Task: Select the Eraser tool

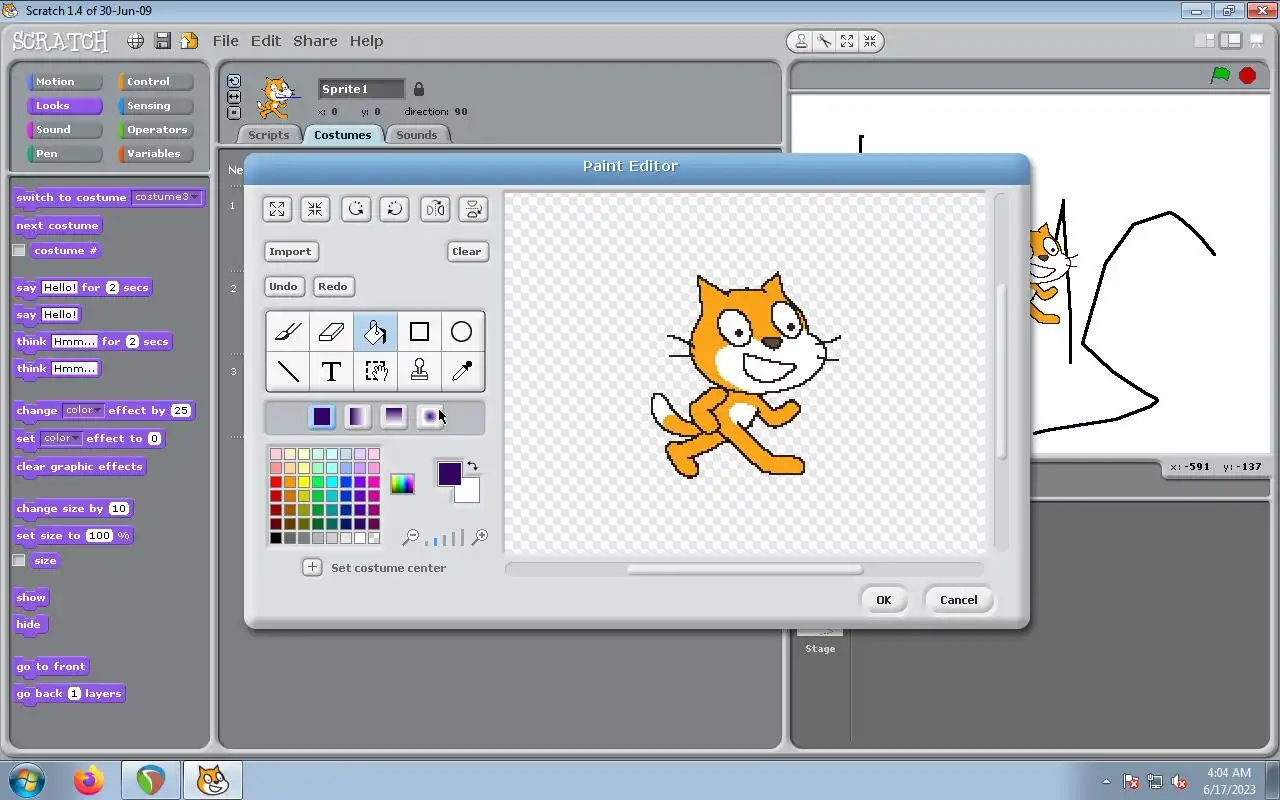Action: 331,332
